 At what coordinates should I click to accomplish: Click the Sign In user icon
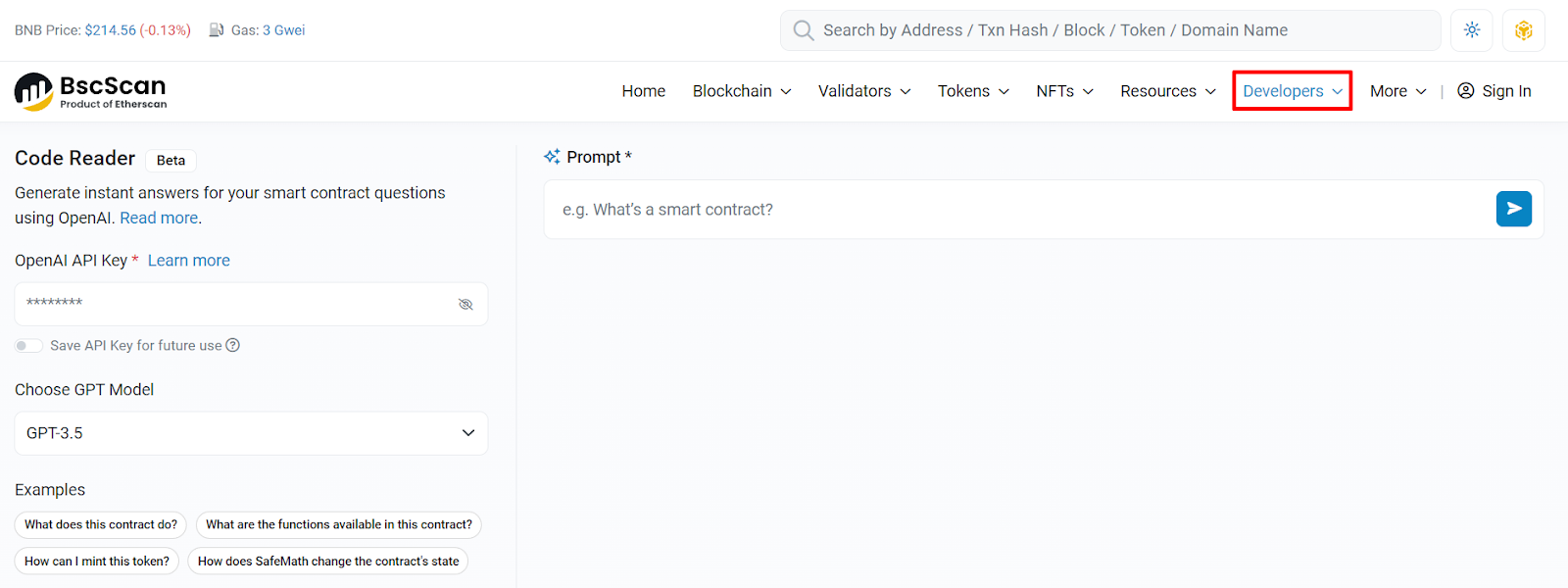pos(1466,91)
